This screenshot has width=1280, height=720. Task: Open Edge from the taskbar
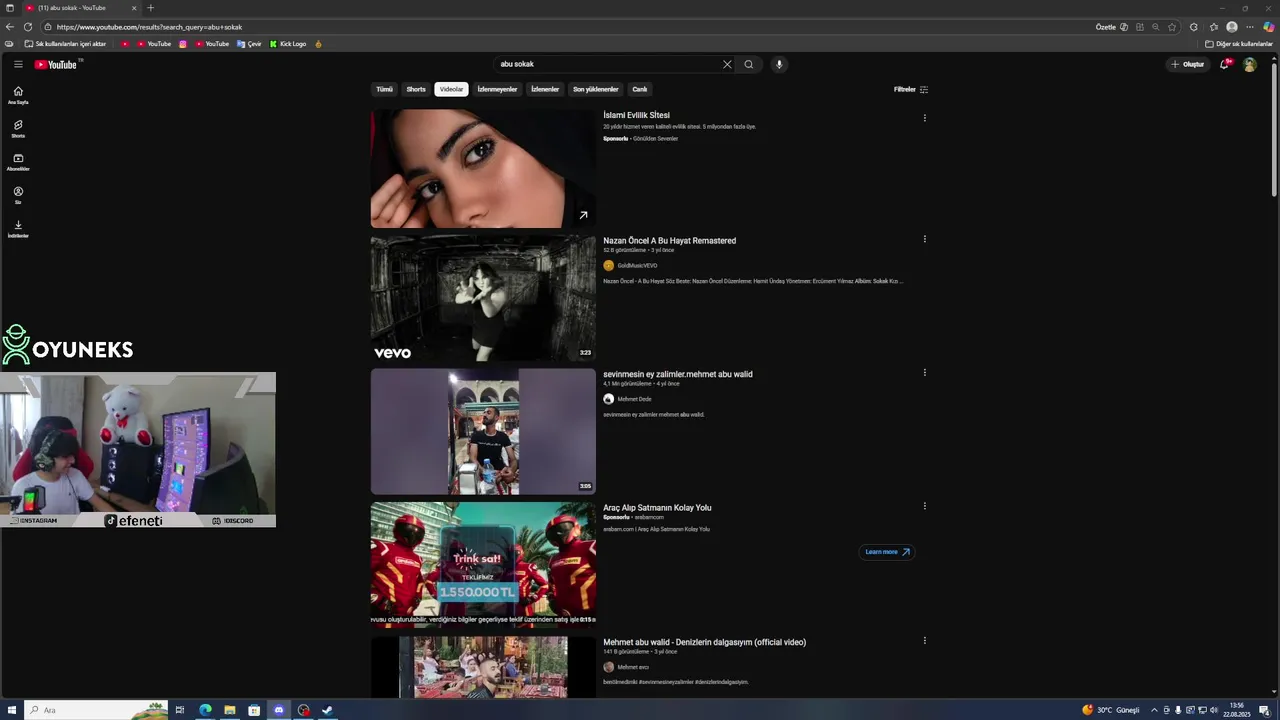pyautogui.click(x=205, y=710)
